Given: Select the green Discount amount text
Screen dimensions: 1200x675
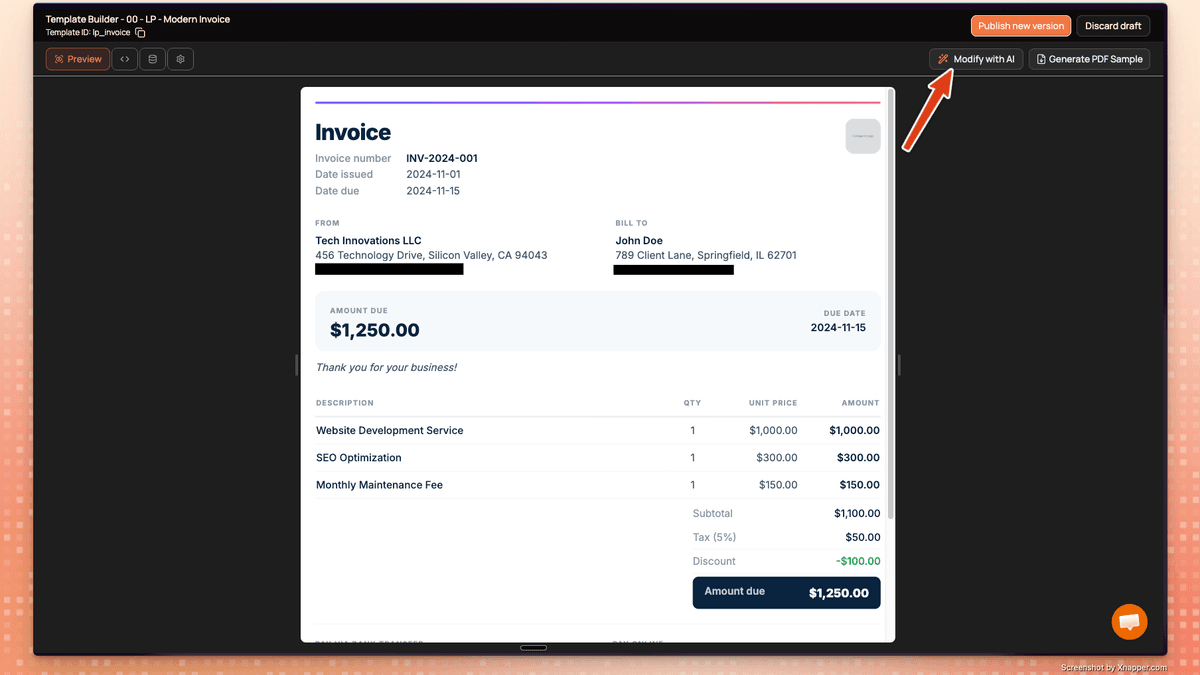Looking at the screenshot, I should coord(858,561).
